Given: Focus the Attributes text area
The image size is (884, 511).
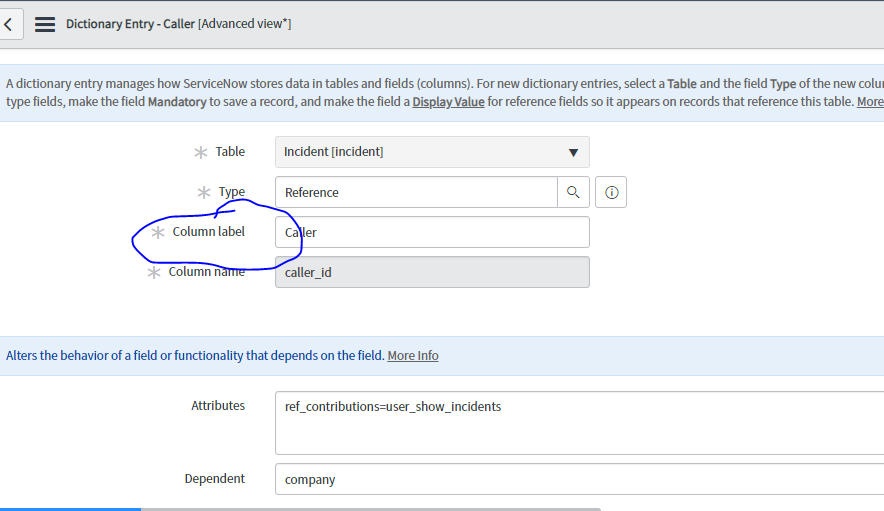Looking at the screenshot, I should point(580,423).
